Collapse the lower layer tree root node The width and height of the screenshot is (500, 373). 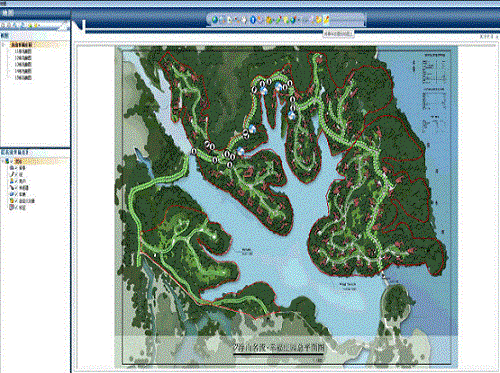coord(2,161)
